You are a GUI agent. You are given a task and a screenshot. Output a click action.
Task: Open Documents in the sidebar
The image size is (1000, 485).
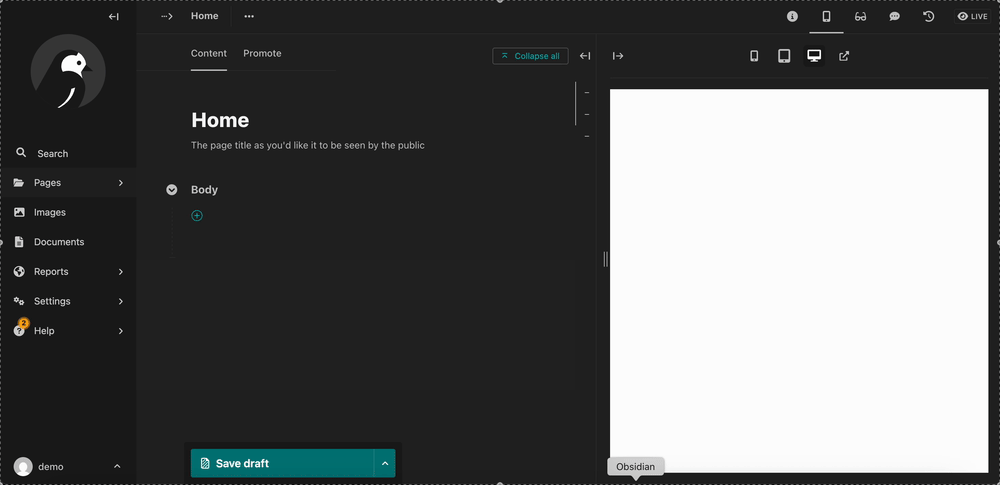tap(68, 242)
